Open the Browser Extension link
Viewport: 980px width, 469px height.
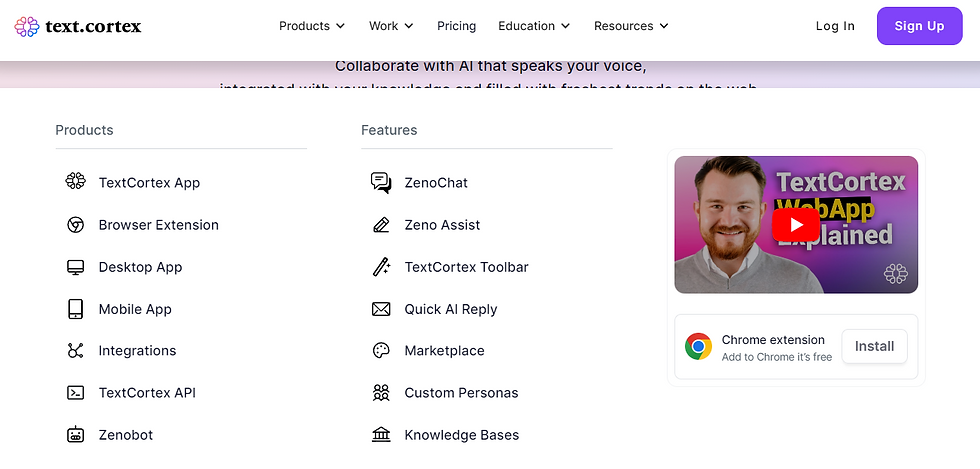coord(159,225)
